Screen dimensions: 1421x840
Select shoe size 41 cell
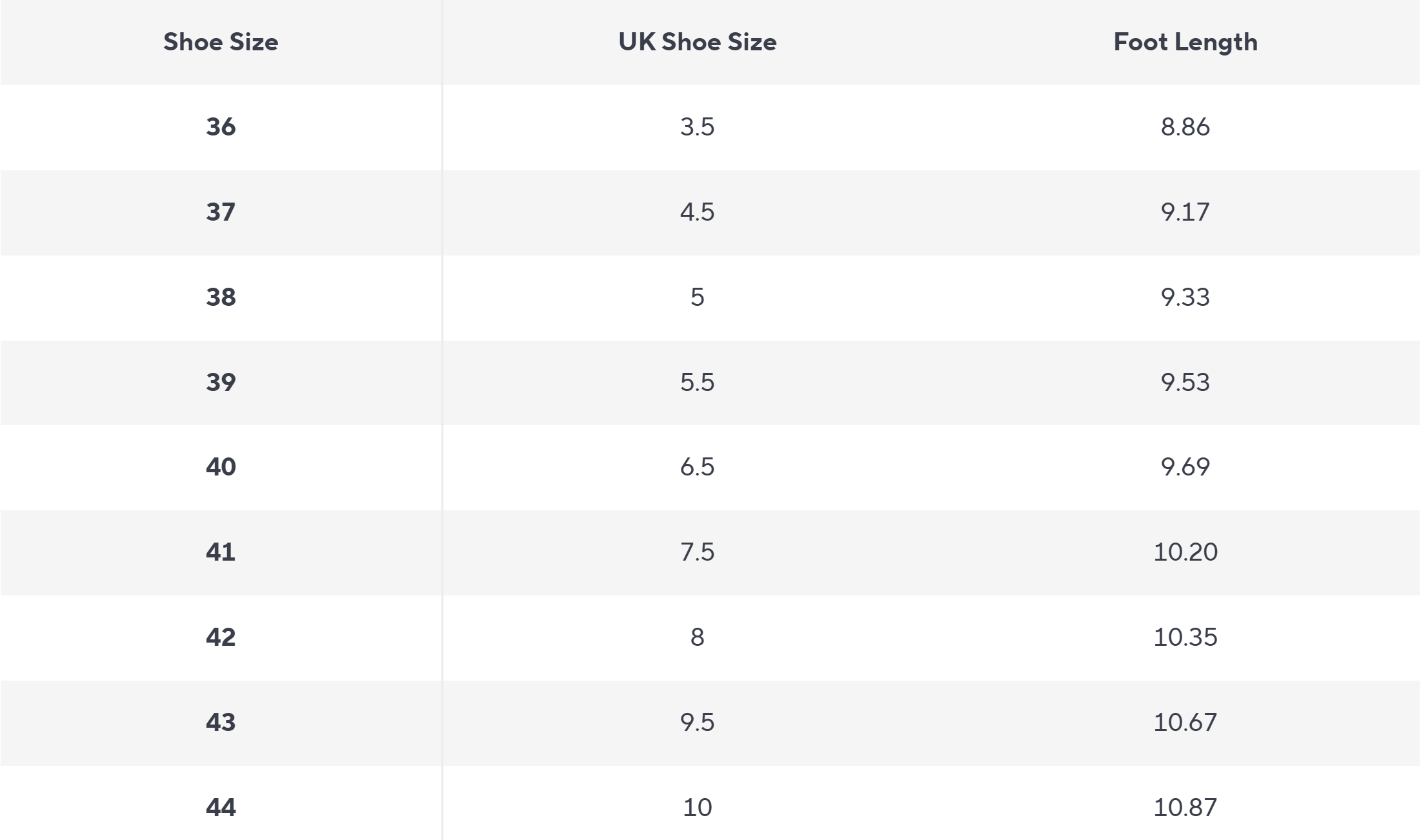[x=221, y=552]
